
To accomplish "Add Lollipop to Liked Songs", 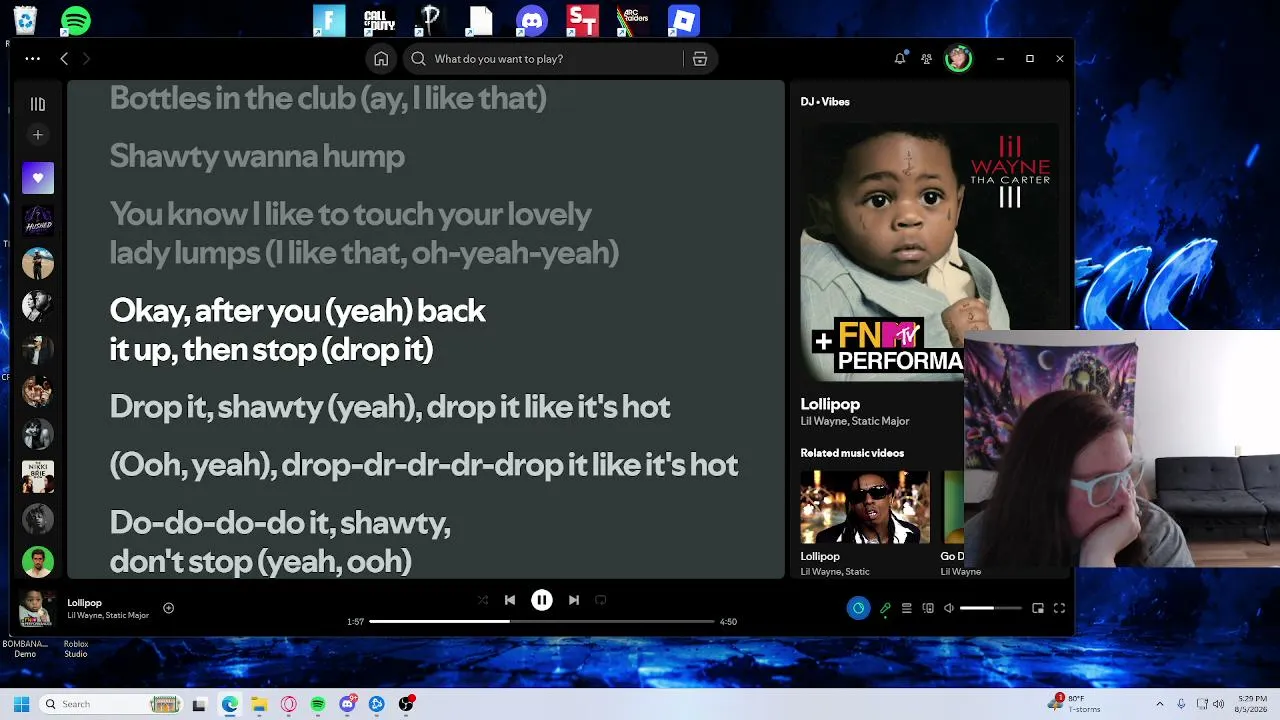I will 168,608.
